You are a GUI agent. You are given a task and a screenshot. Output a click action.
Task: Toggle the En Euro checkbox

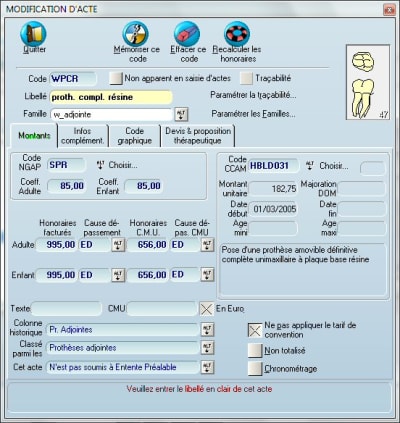207,309
